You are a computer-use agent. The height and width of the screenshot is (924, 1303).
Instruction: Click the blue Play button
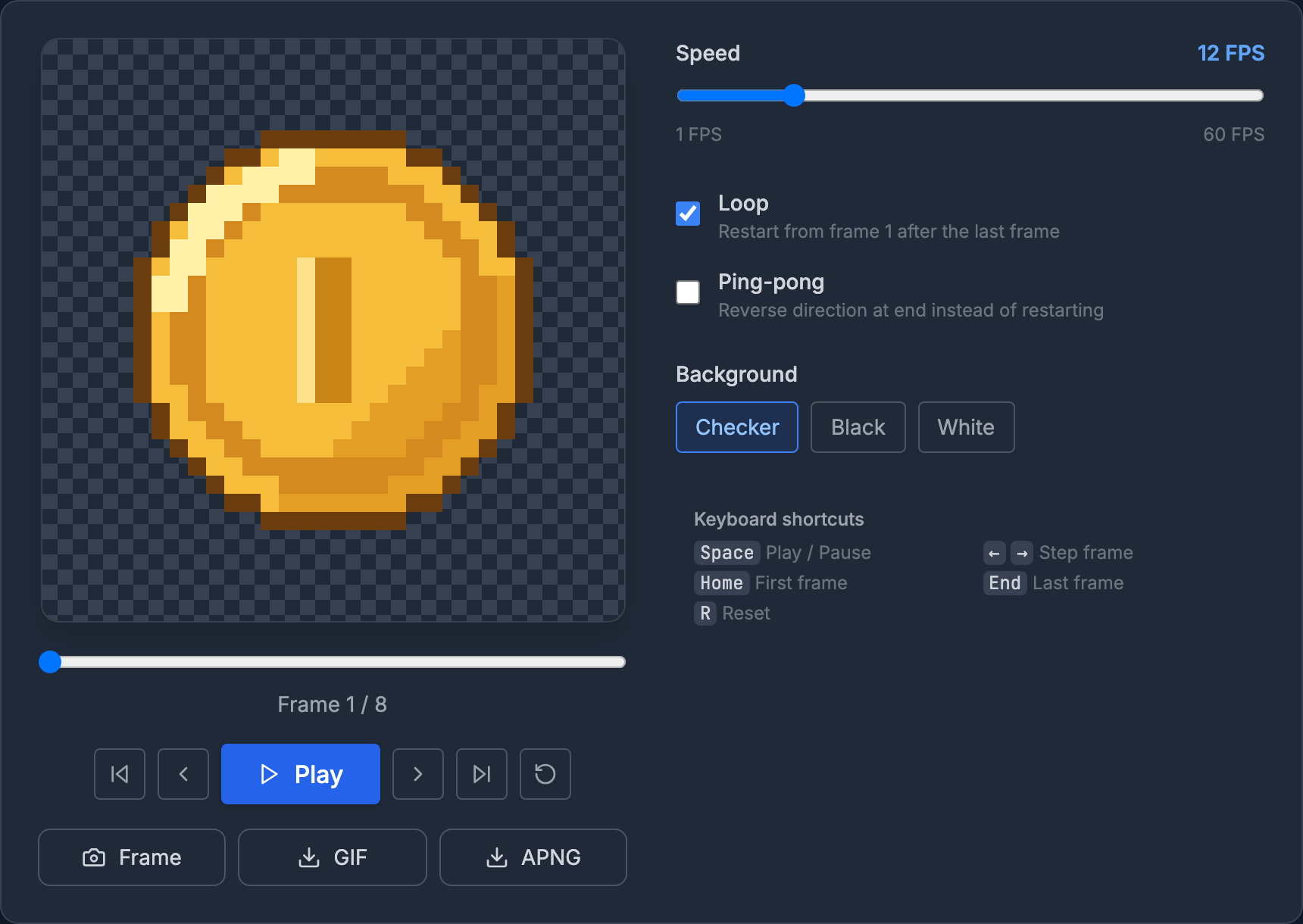click(301, 774)
